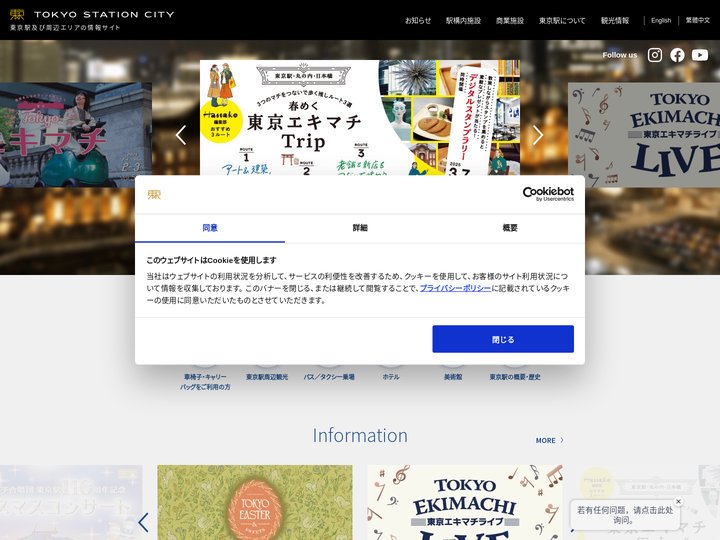720x540 pixels.
Task: Switch site language to English
Action: coord(661,21)
